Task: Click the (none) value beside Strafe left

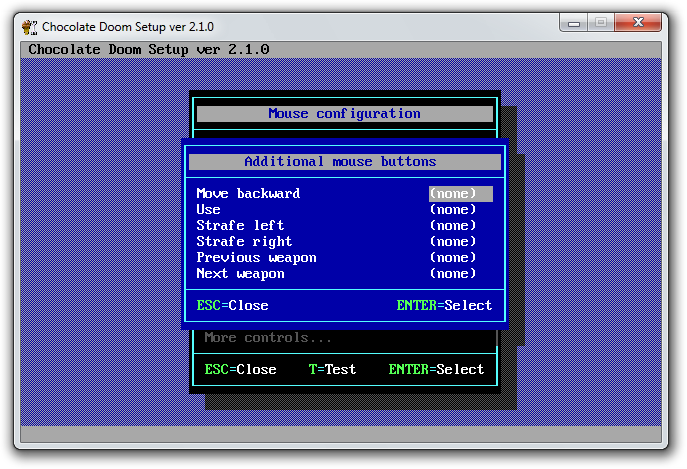Action: point(453,226)
